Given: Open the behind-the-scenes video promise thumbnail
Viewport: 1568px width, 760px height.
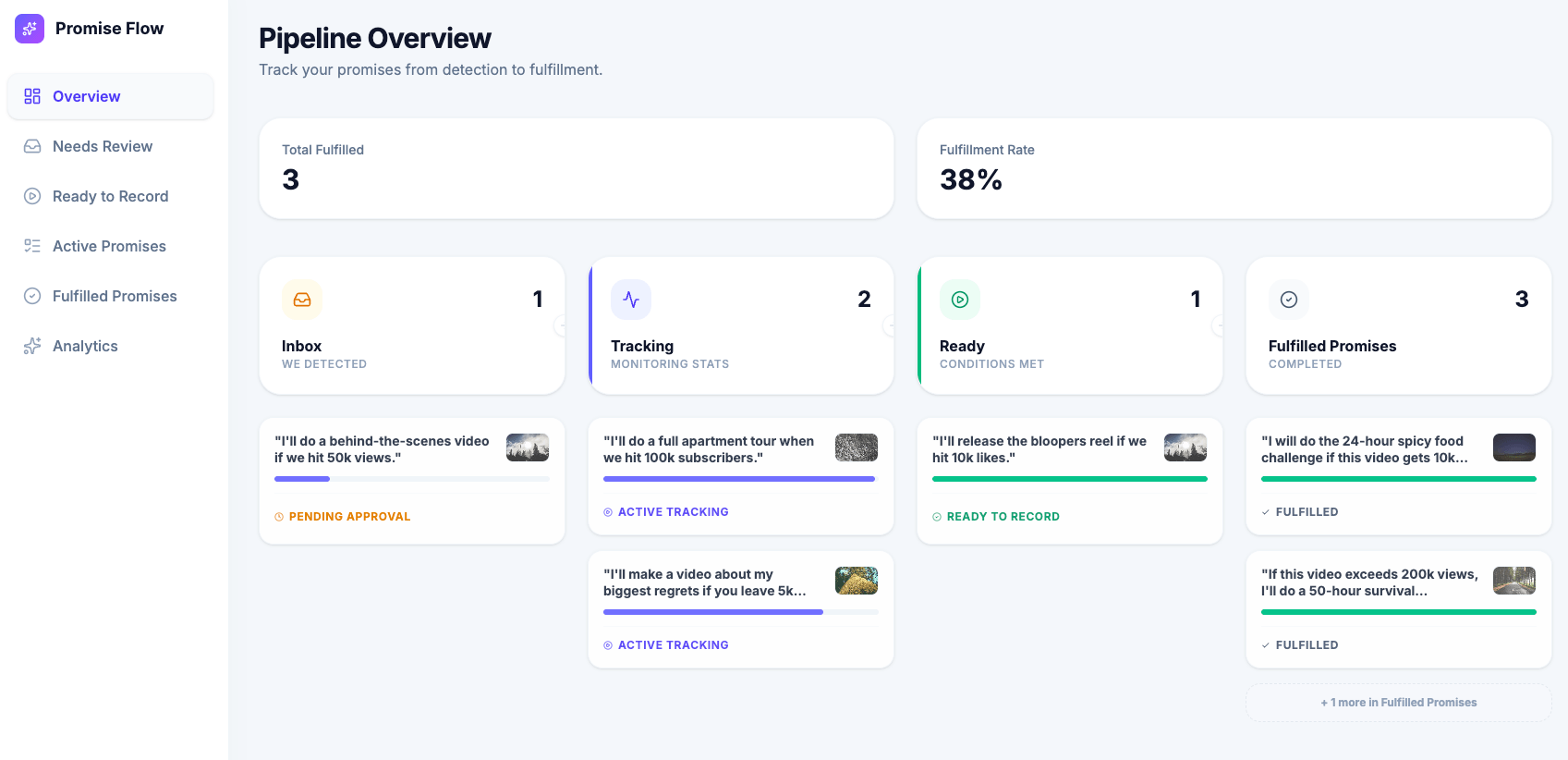Looking at the screenshot, I should (x=528, y=447).
